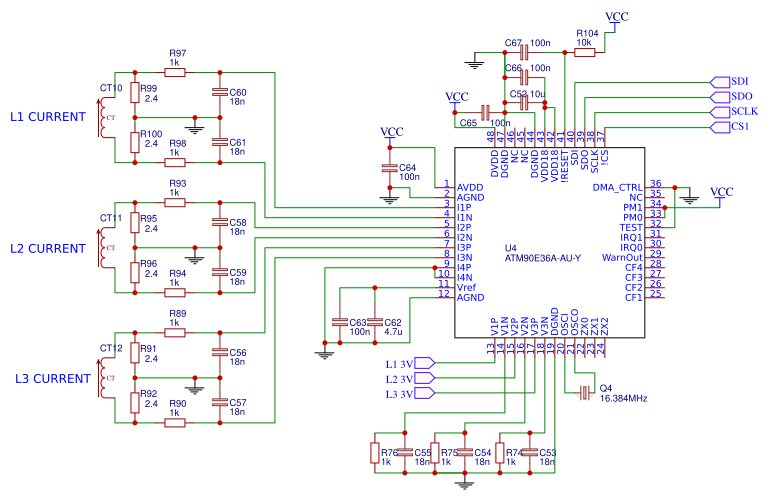Click the Q4 16.384MHz crystal symbol
The image size is (769, 499).
tap(585, 393)
